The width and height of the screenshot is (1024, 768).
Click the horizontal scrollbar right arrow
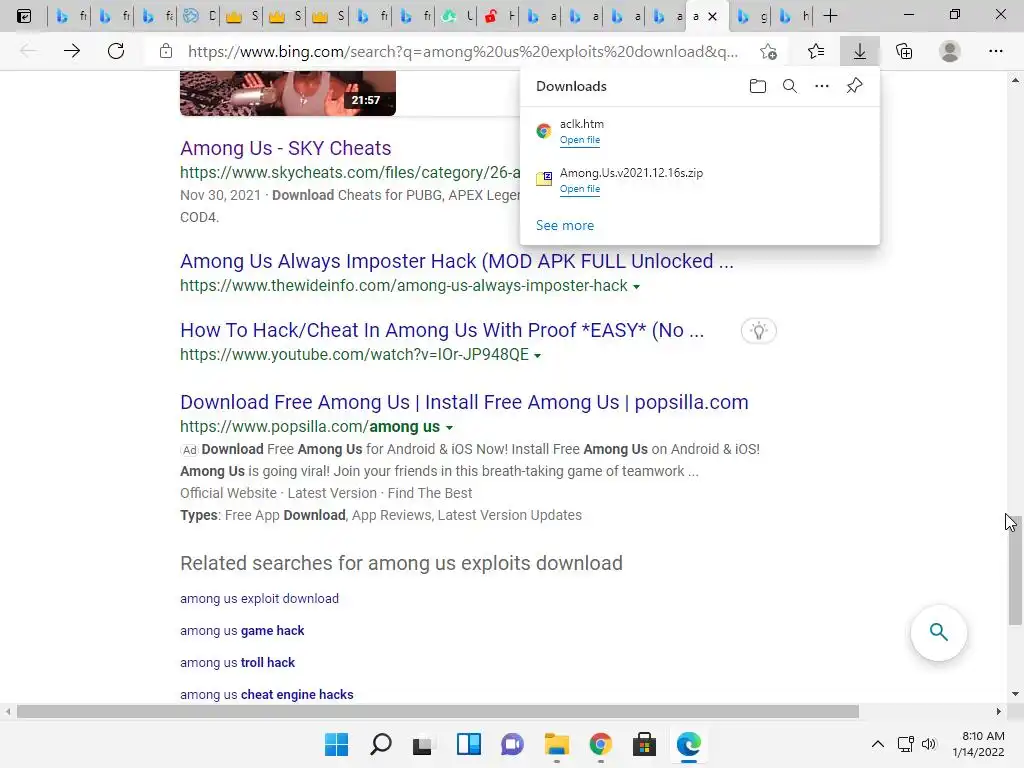(999, 711)
